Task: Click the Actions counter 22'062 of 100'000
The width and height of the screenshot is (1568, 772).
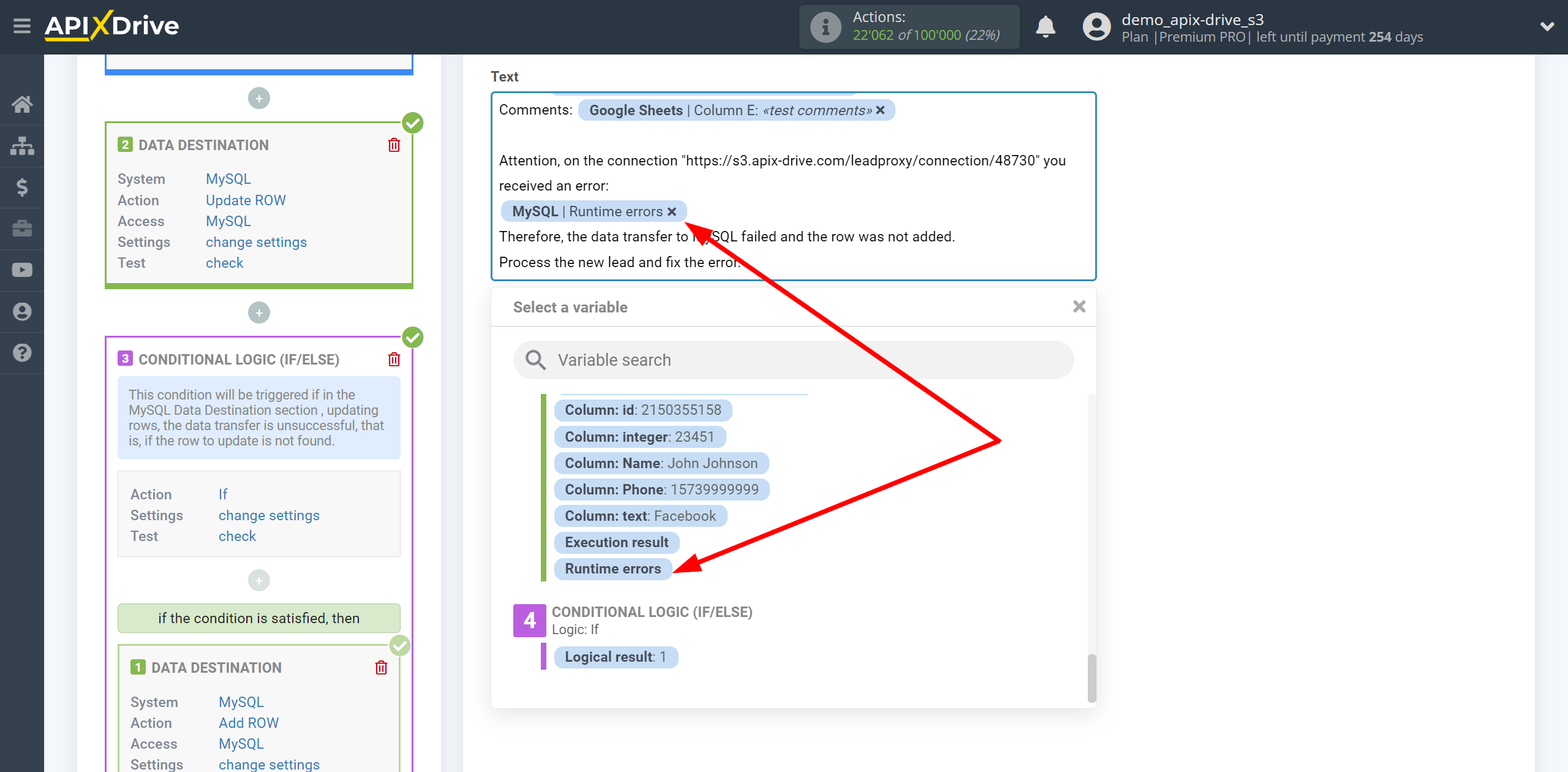Action: [x=926, y=35]
